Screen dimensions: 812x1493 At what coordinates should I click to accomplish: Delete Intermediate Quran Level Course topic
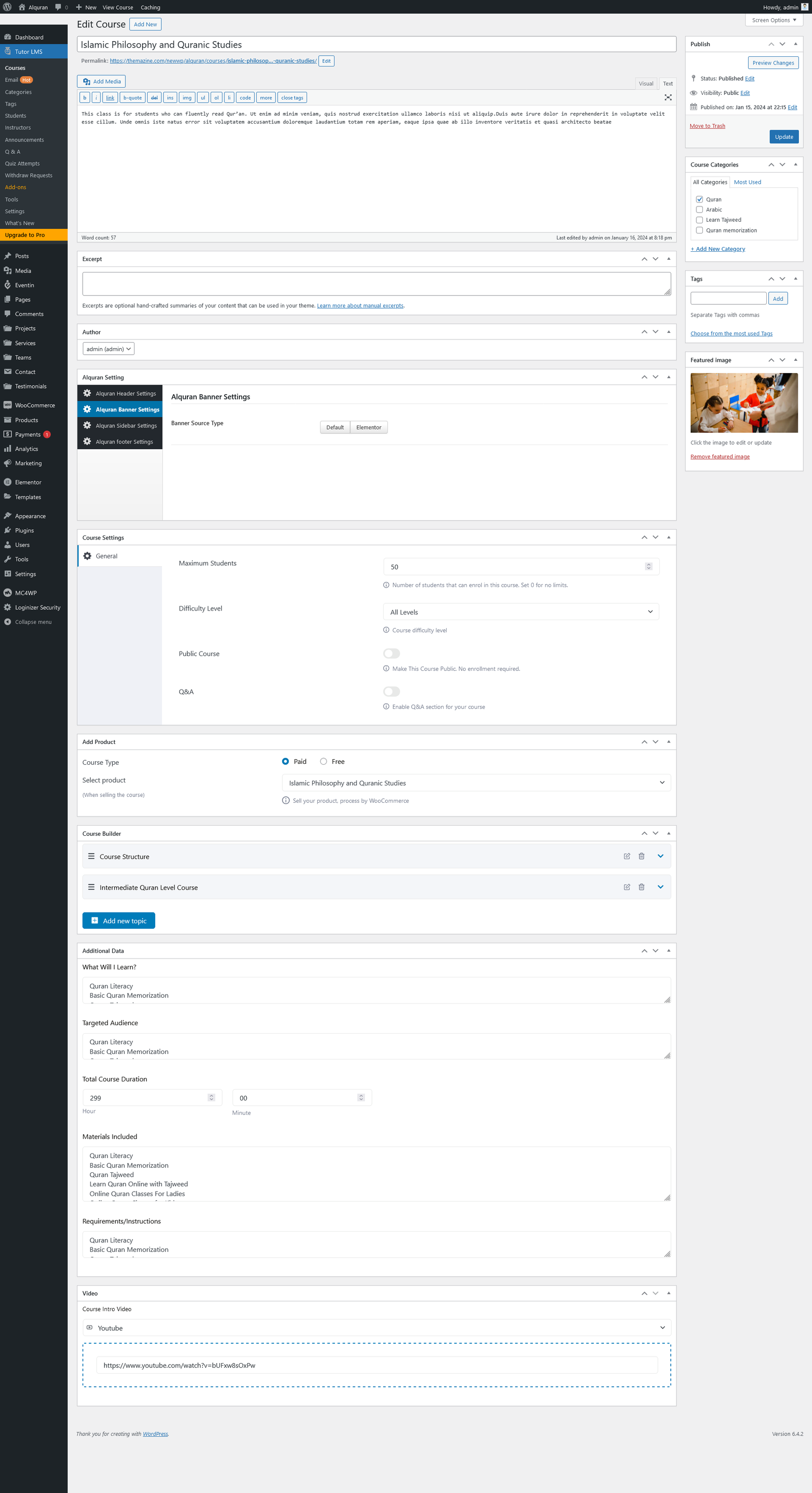(641, 887)
